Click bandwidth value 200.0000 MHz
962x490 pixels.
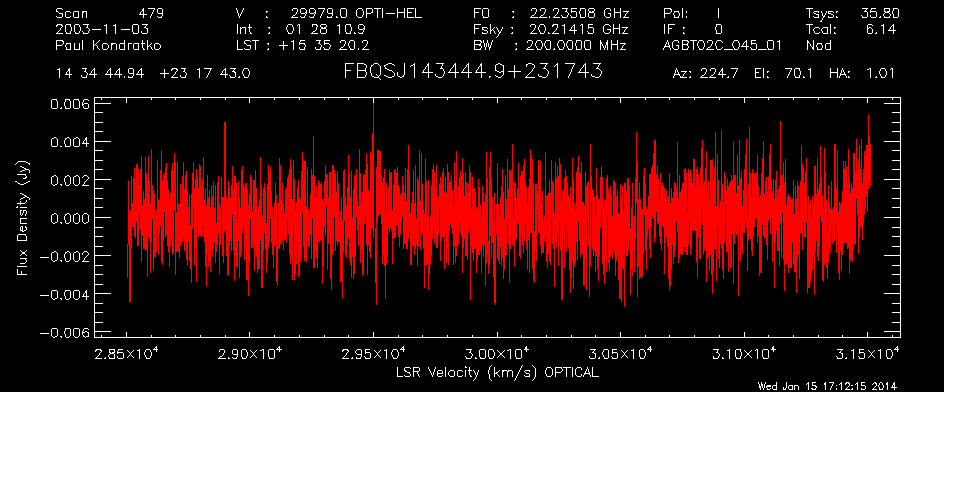tap(575, 45)
